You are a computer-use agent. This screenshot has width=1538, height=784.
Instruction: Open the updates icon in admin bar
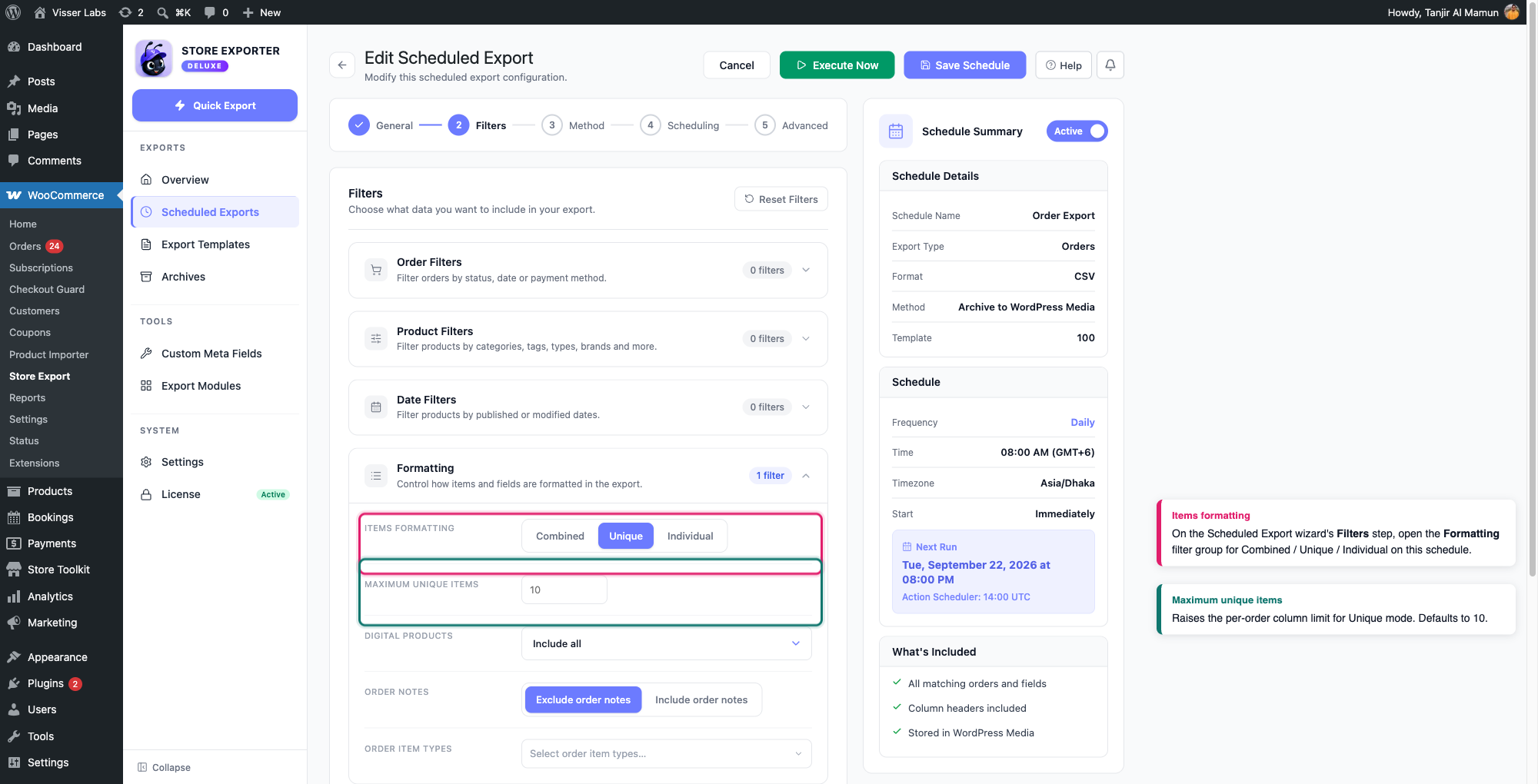click(x=131, y=12)
